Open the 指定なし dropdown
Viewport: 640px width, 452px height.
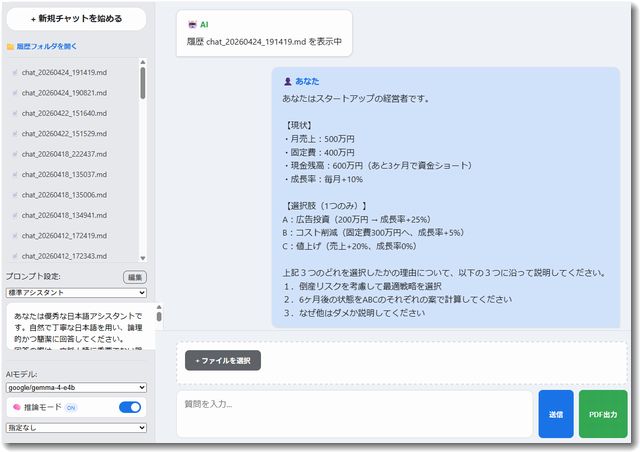click(x=76, y=428)
